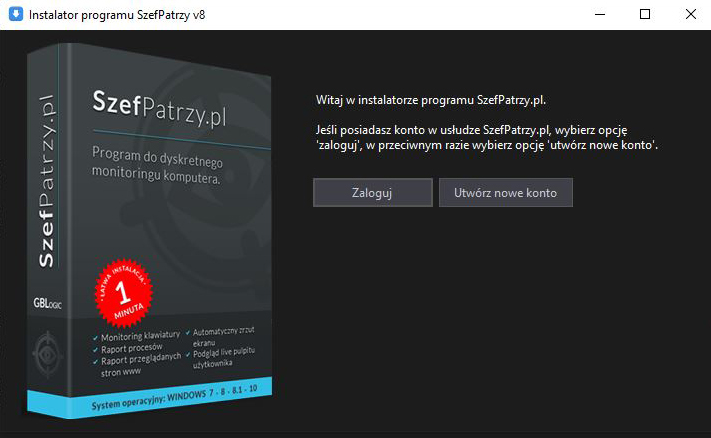This screenshot has height=438, width=711.
Task: Click the SzefPatrzy product box image
Action: click(149, 230)
